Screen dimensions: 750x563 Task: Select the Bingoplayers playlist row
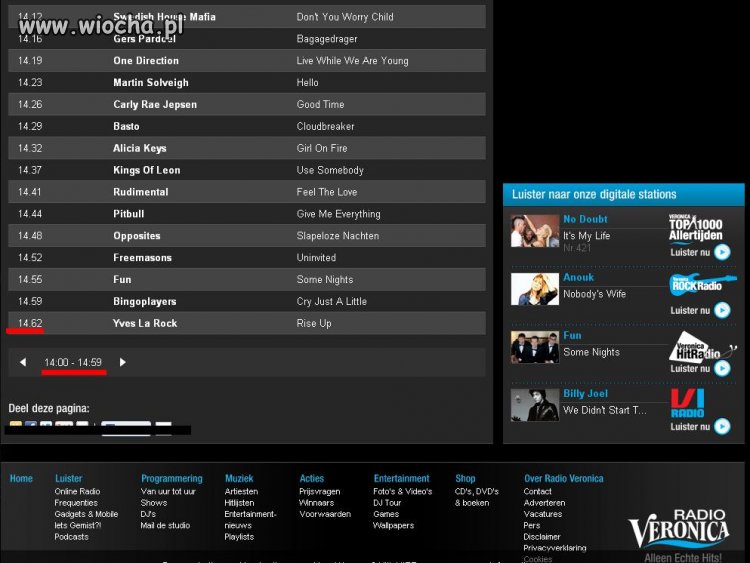point(247,301)
